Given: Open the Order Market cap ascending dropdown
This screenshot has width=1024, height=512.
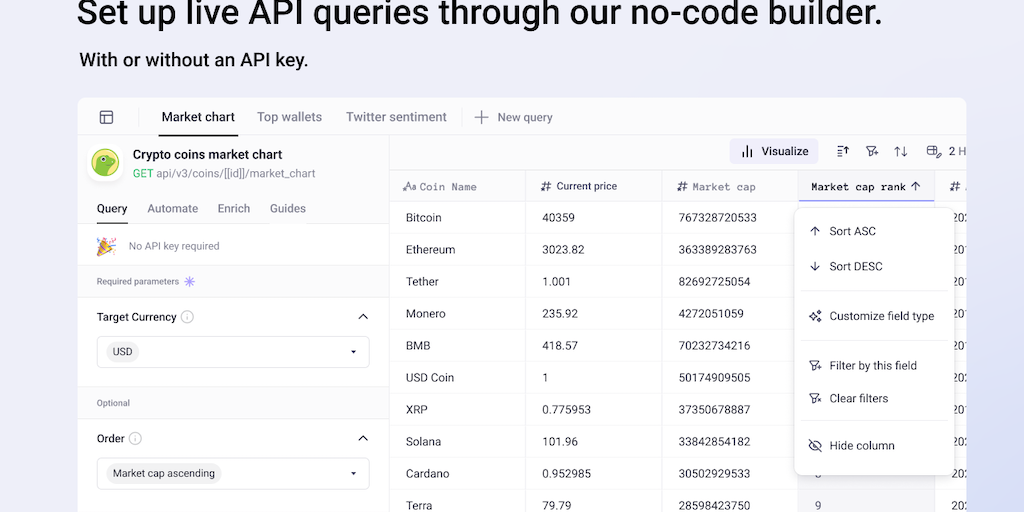Looking at the screenshot, I should click(x=232, y=473).
